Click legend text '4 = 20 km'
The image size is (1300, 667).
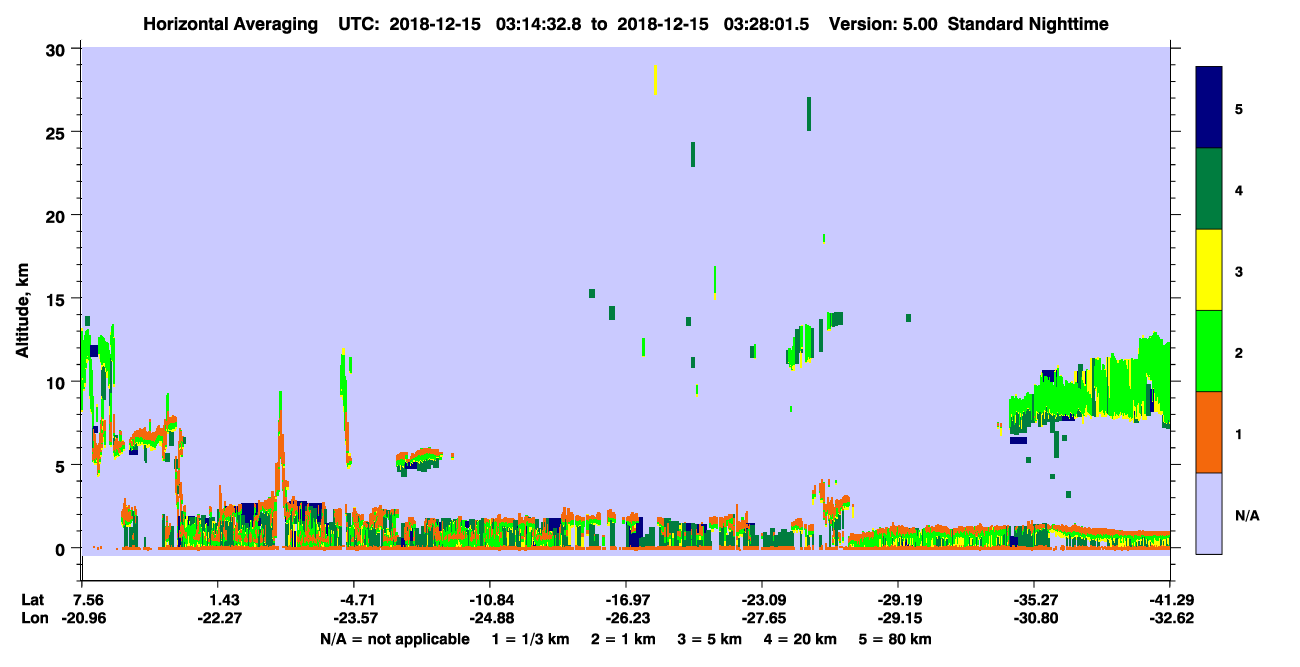801,639
